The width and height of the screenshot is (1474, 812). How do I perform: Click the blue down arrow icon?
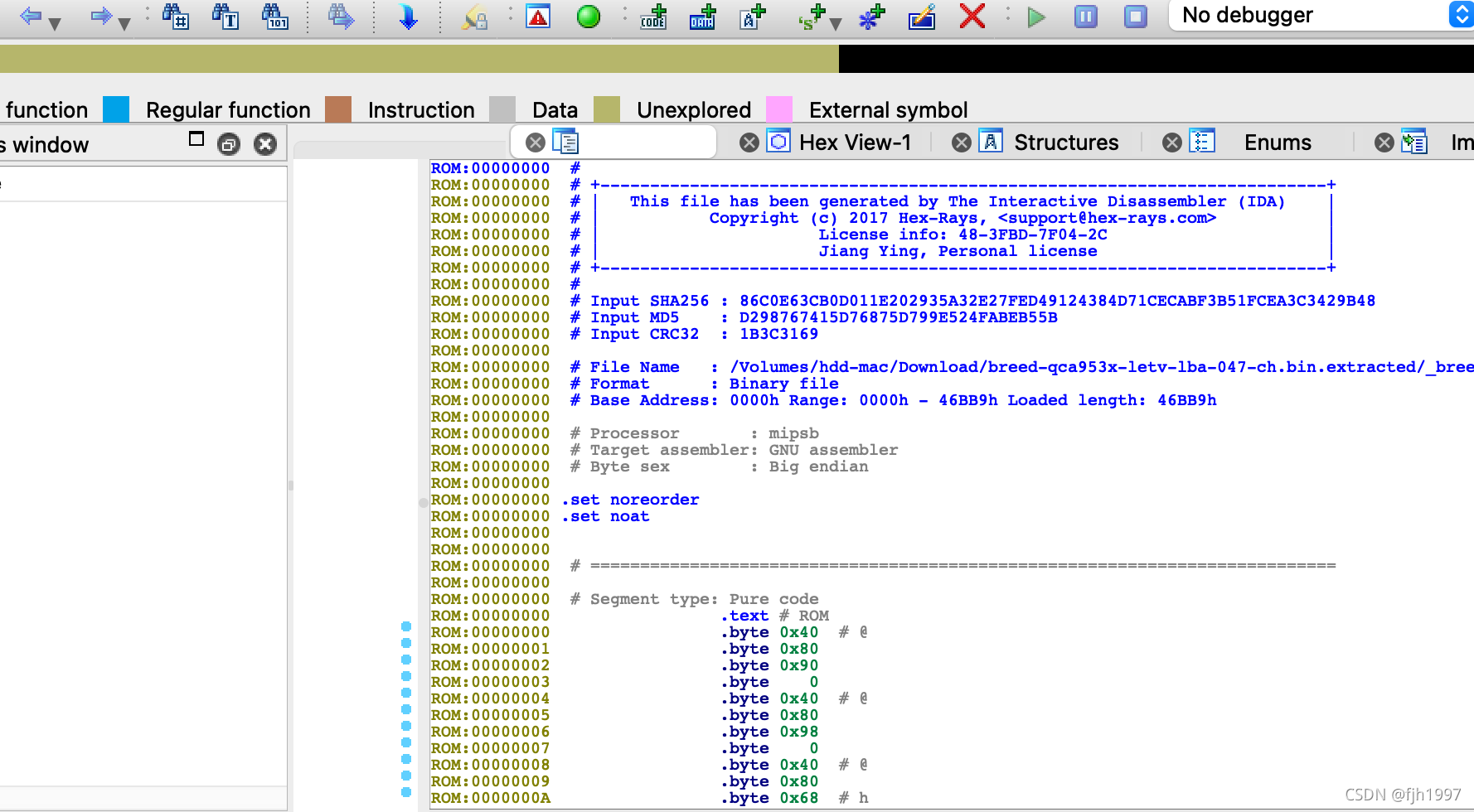(408, 17)
